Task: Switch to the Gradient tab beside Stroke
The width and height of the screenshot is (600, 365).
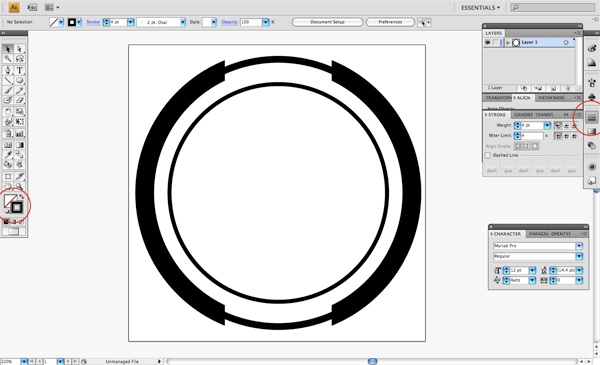Action: [523, 114]
